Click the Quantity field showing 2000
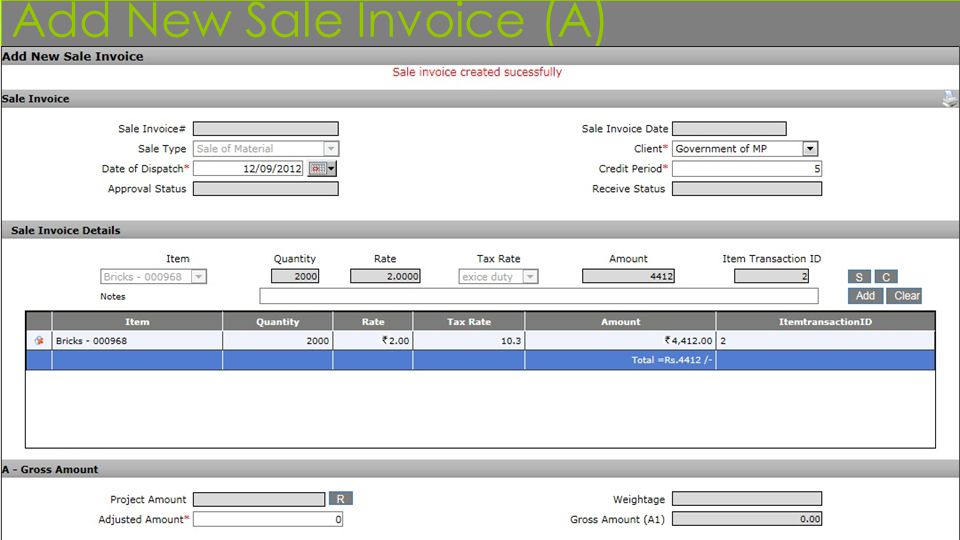This screenshot has width=960, height=540. [295, 276]
